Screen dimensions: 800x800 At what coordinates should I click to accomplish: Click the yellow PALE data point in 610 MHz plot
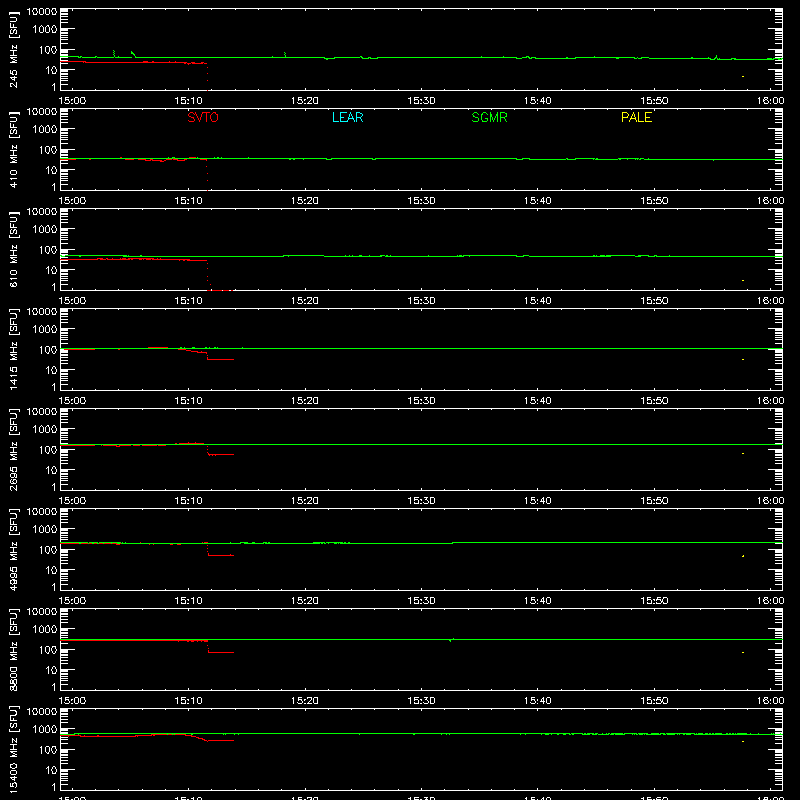point(743,281)
